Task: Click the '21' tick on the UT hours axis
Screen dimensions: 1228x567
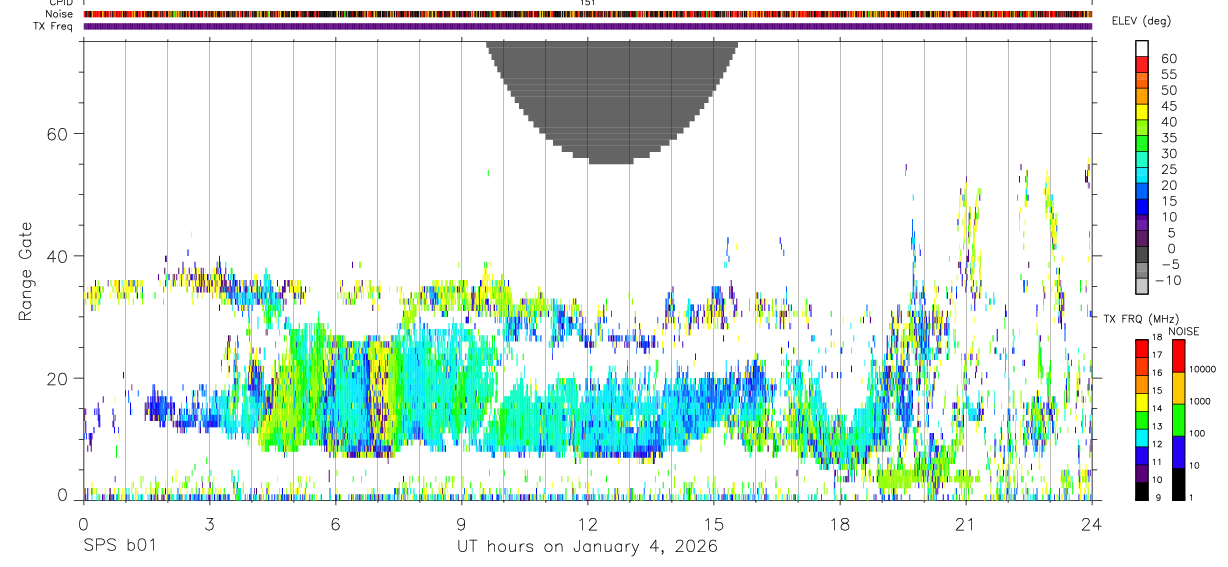Action: (x=965, y=524)
